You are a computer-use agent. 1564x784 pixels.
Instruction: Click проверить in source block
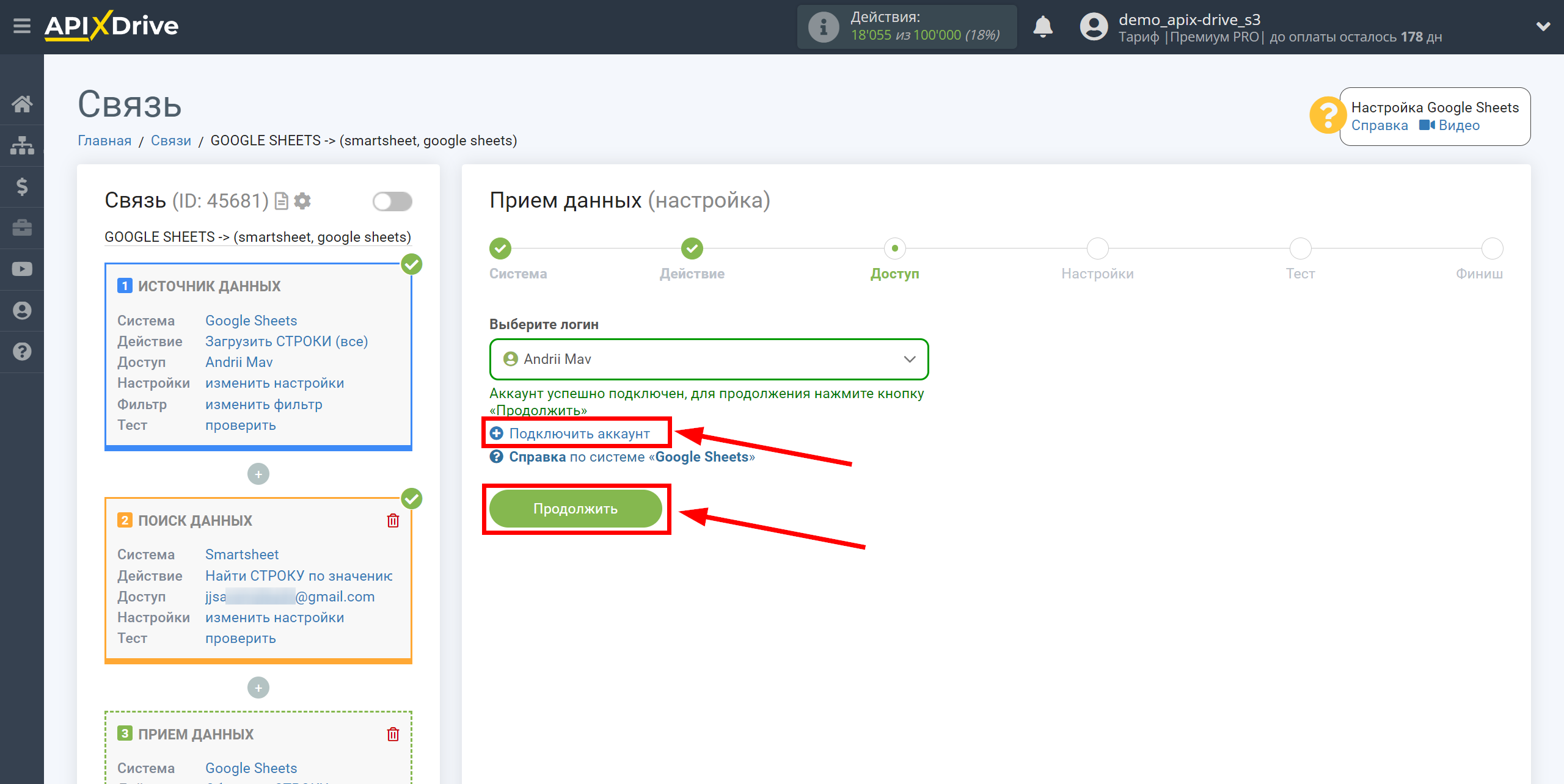click(240, 425)
